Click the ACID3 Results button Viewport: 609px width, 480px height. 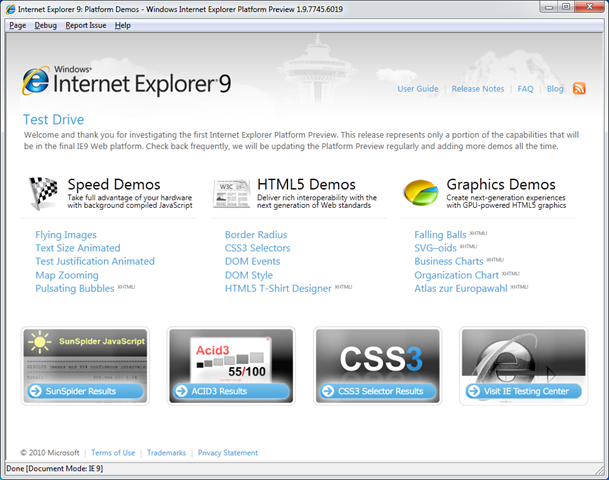(231, 391)
